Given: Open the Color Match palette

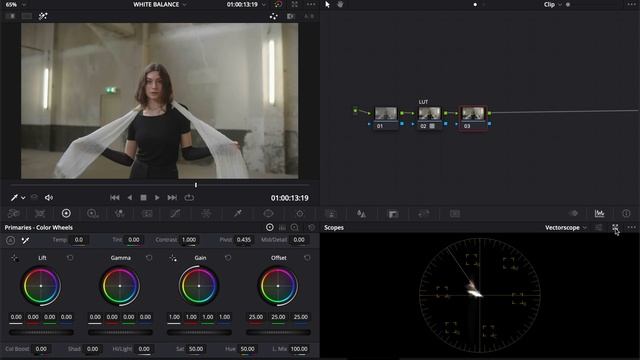Looking at the screenshot, I should [40, 213].
